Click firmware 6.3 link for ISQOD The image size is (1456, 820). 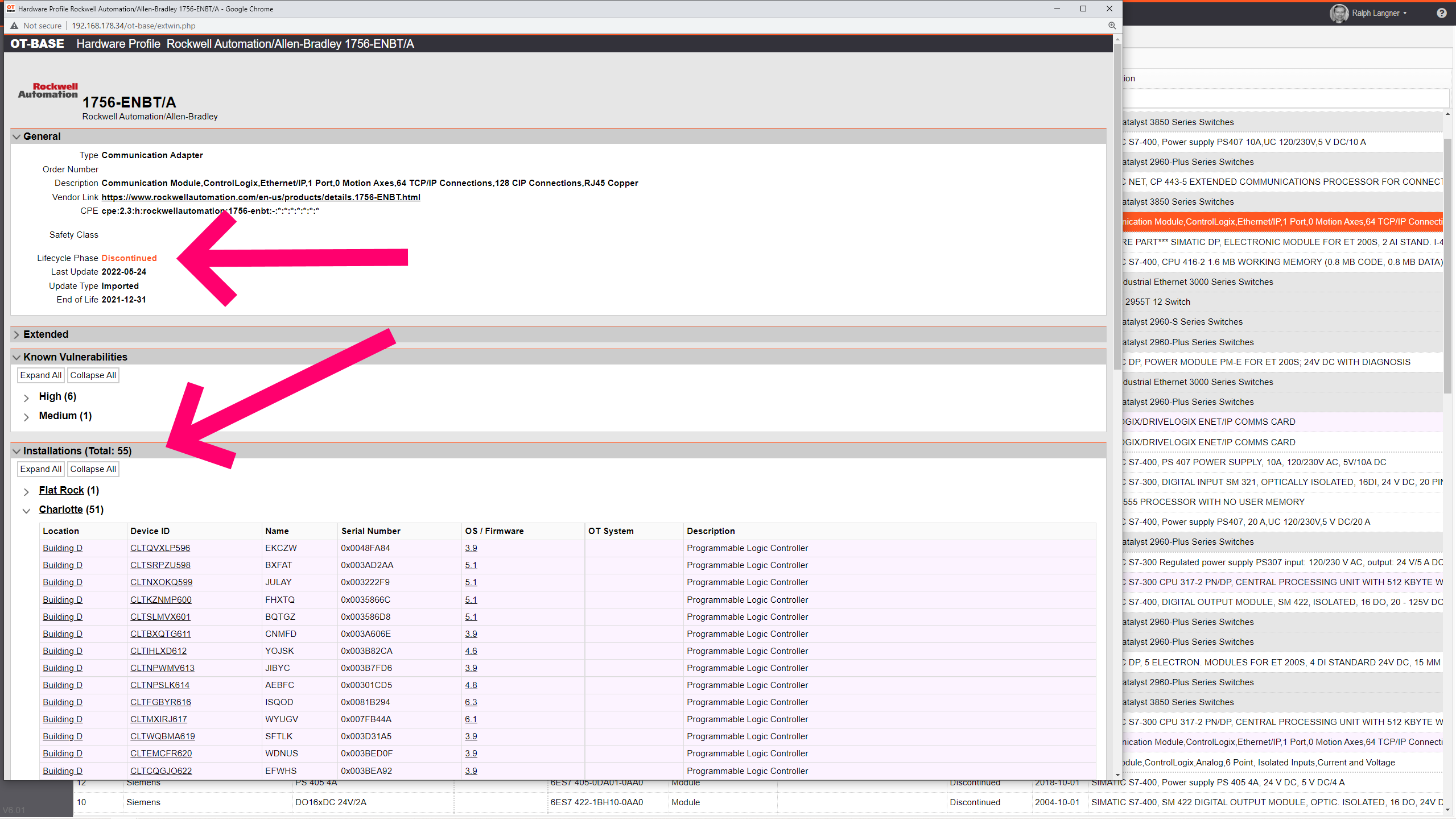(471, 702)
